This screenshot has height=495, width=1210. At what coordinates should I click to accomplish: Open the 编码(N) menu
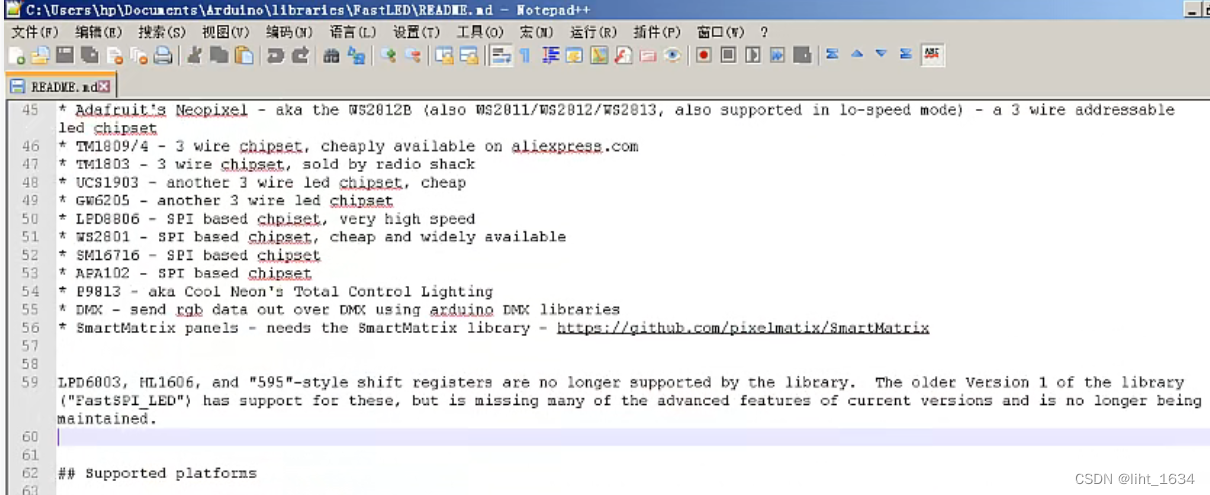tap(288, 32)
